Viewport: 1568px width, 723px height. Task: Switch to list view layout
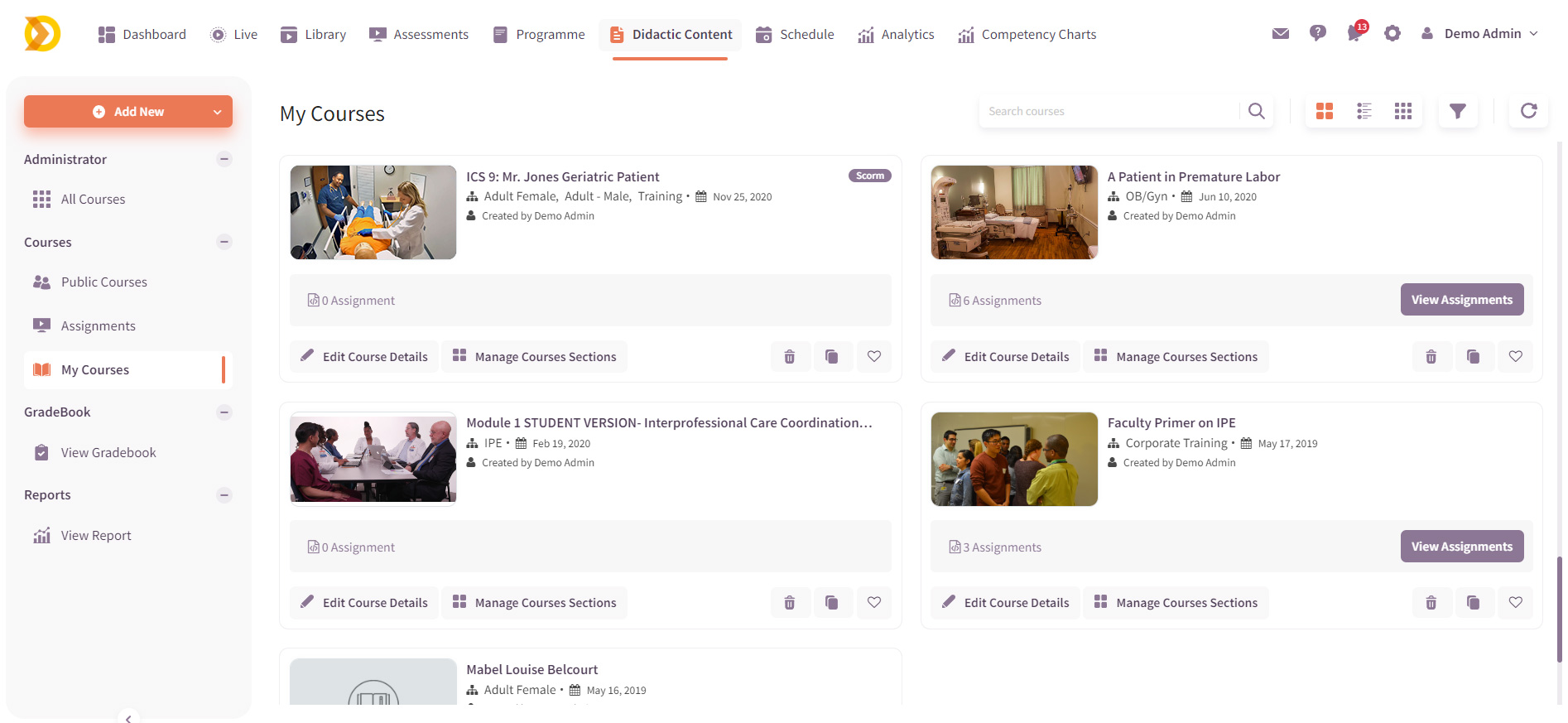coord(1364,111)
